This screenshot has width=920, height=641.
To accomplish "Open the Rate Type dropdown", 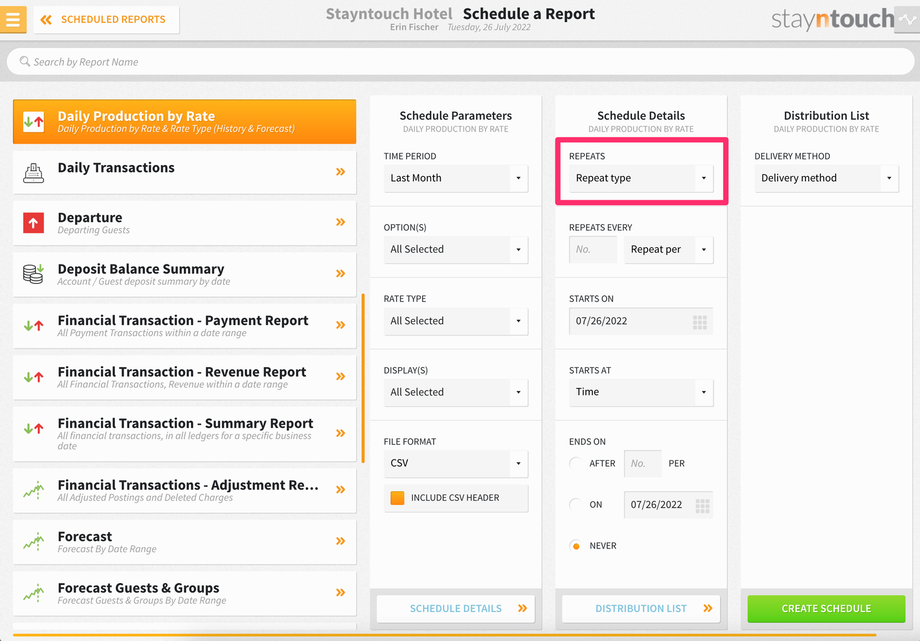I will pos(456,321).
